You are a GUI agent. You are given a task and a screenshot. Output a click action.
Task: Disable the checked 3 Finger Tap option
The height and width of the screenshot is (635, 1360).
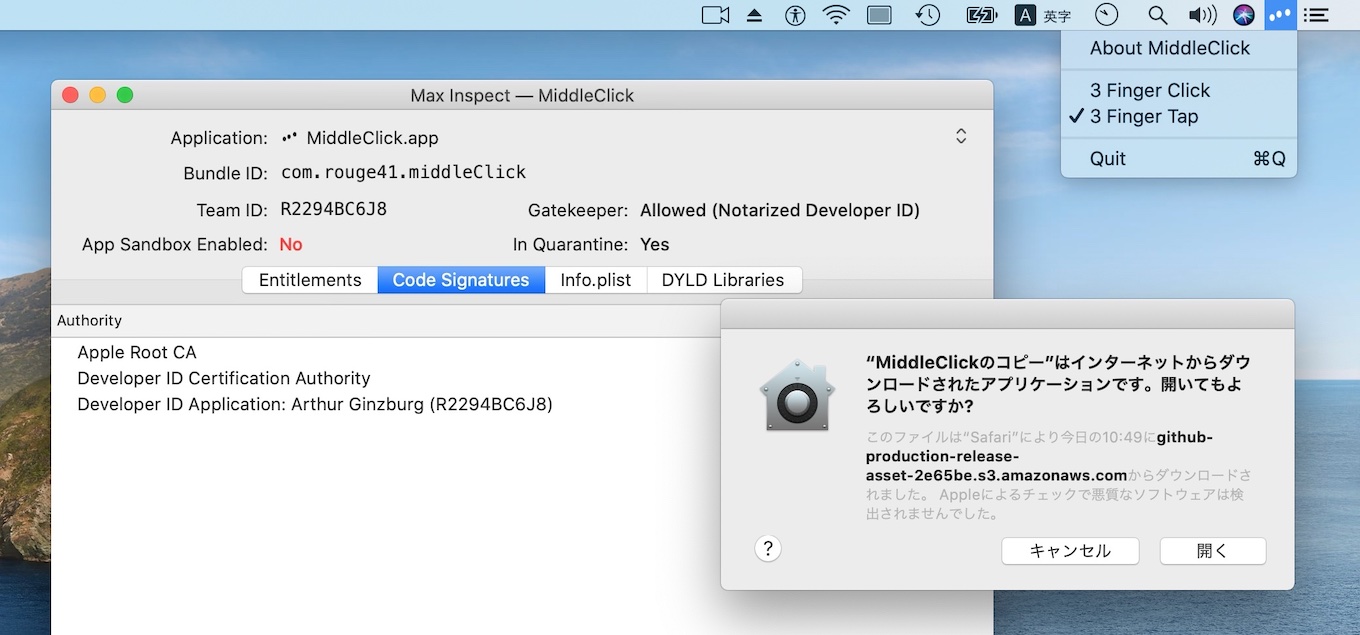pos(1149,116)
